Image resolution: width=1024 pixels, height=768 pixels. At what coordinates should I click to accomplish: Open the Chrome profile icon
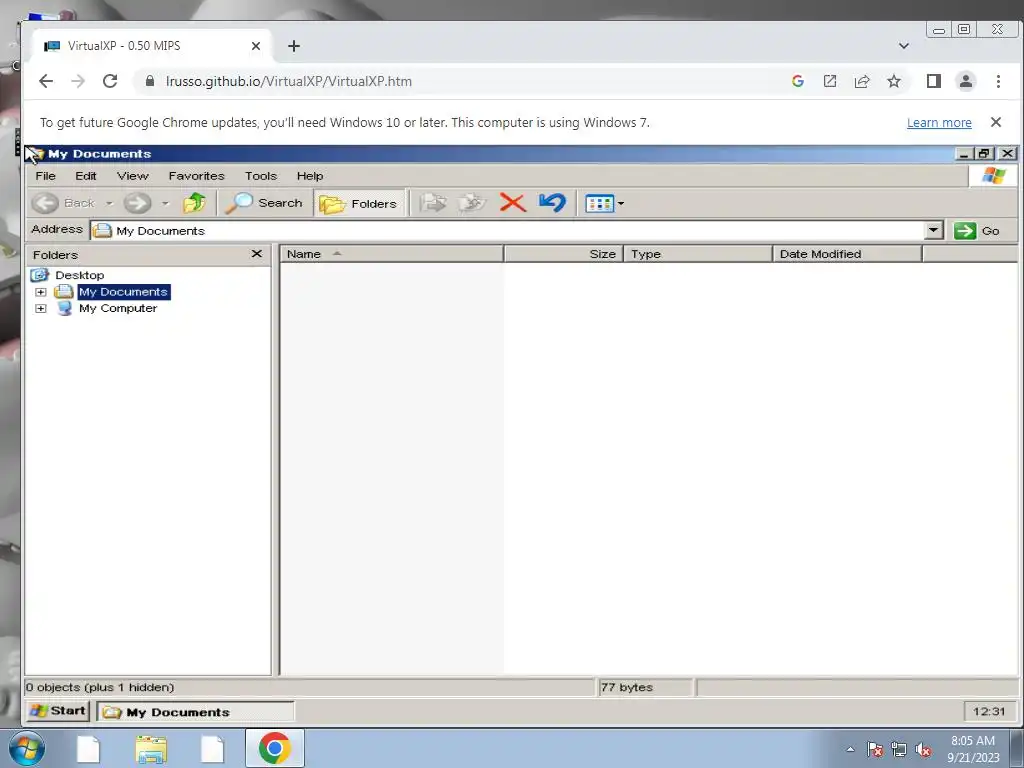pos(965,81)
